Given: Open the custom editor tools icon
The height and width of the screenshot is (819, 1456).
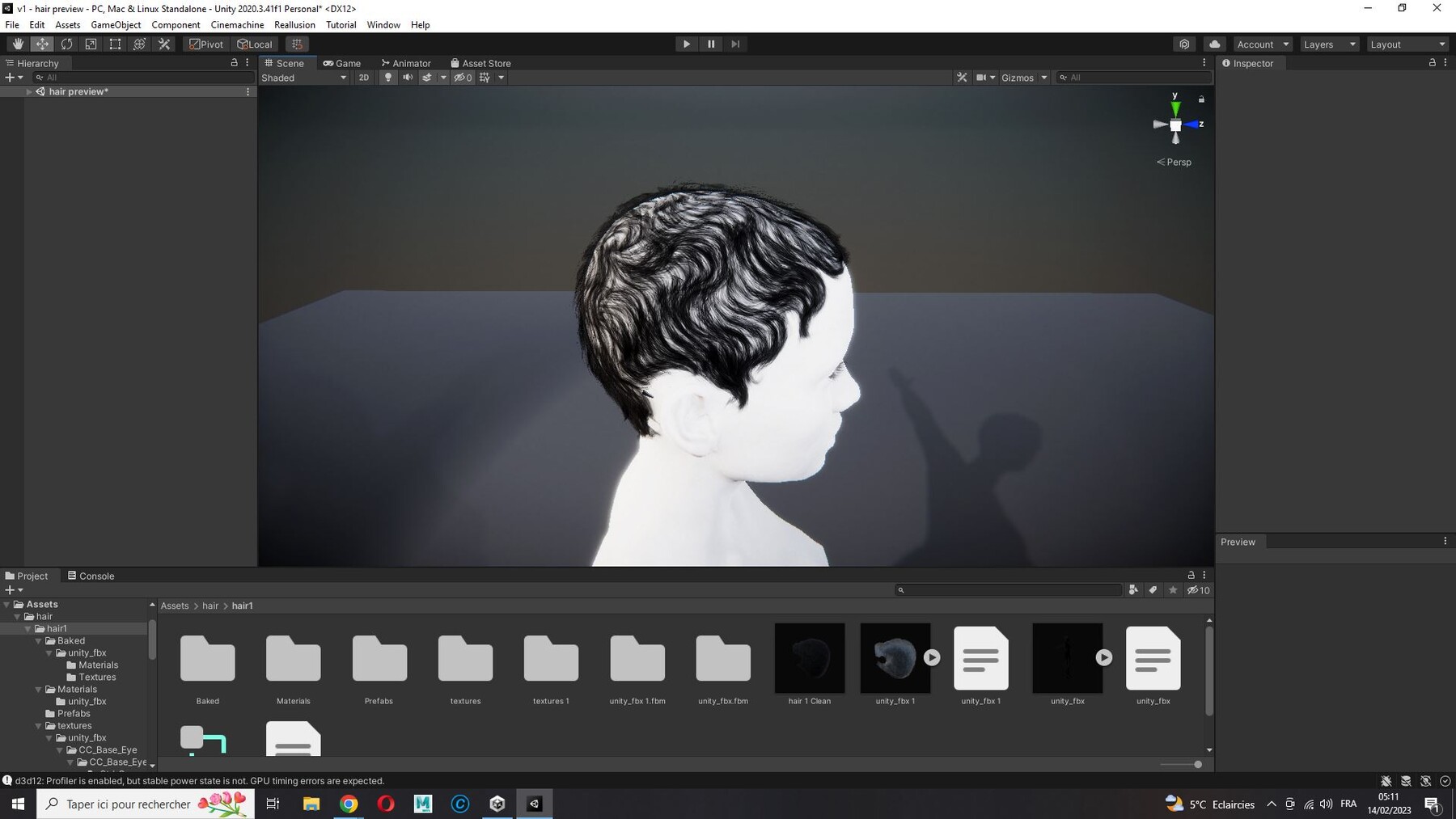Looking at the screenshot, I should [164, 44].
